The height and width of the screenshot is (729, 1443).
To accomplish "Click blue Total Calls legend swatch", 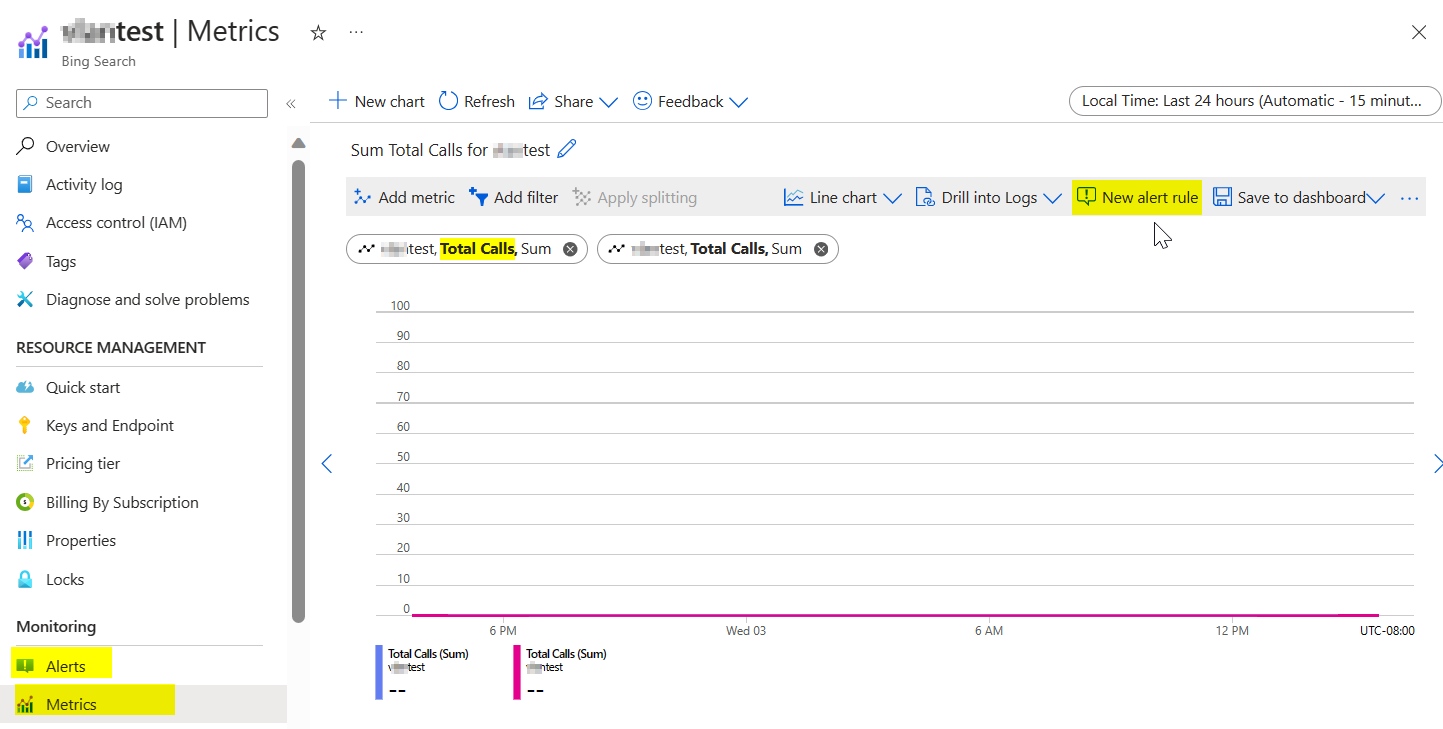I will pyautogui.click(x=379, y=672).
